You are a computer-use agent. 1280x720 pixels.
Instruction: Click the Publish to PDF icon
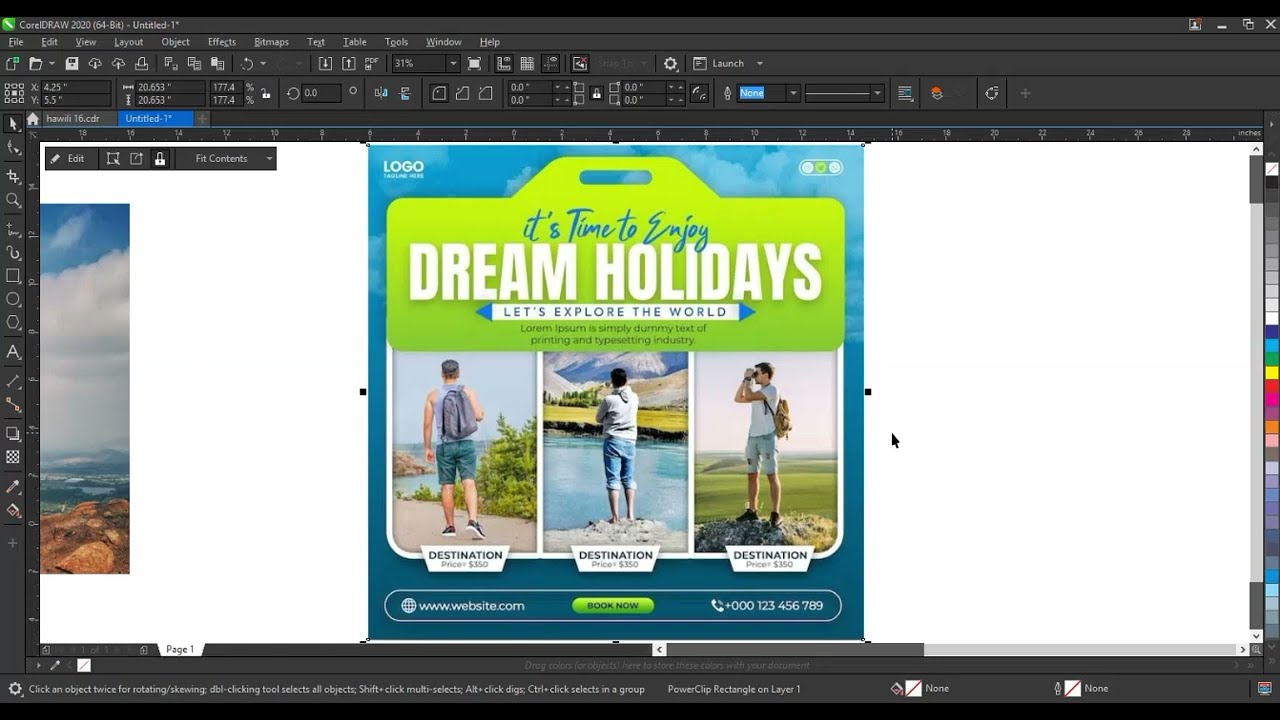coord(372,63)
